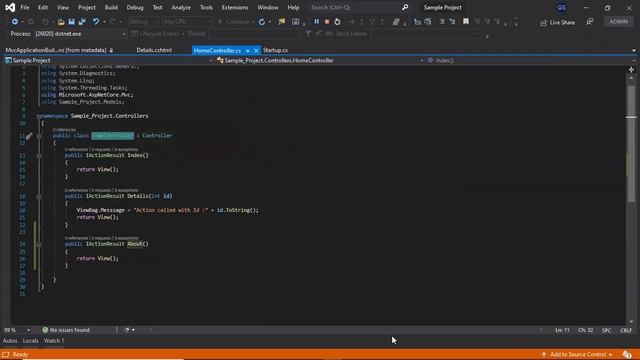Click the Hot Reload refresh icon

262,22
